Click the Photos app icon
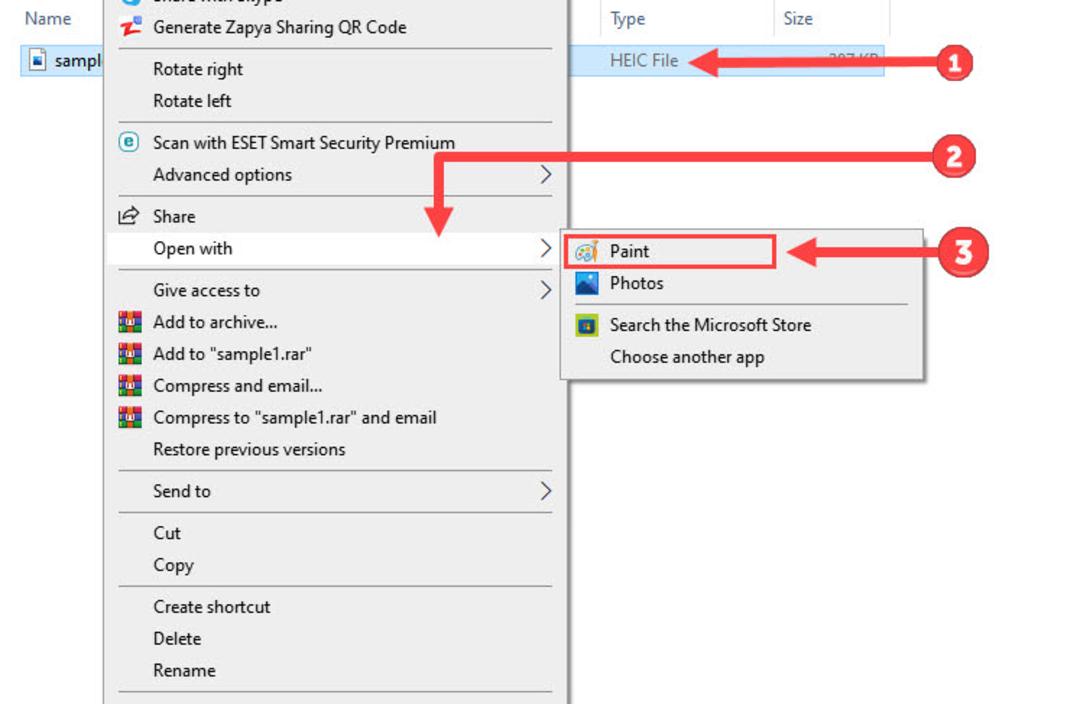1080x704 pixels. pyautogui.click(x=587, y=283)
